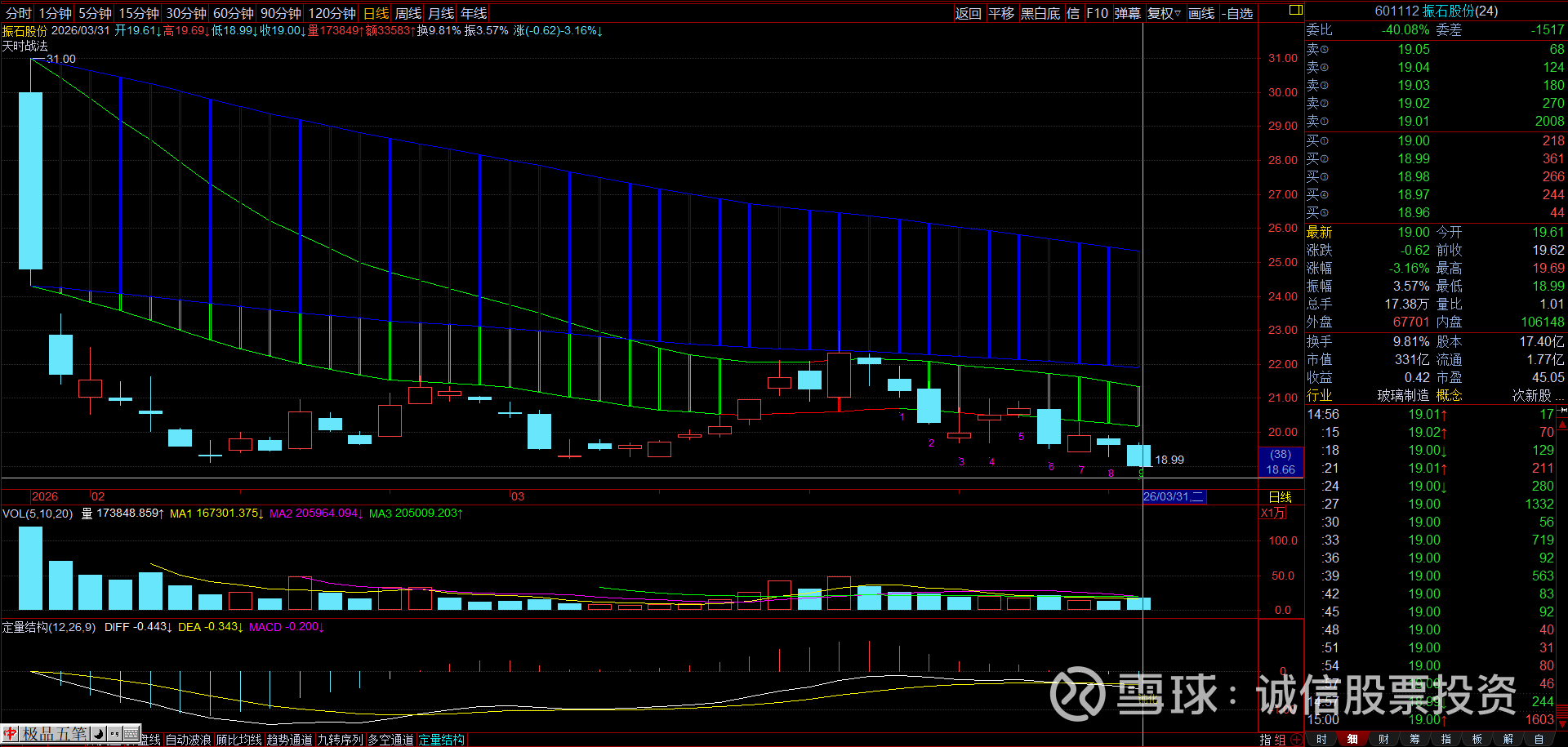Image resolution: width=1568 pixels, height=747 pixels.
Task: Select the 趋势通道 indicator tab
Action: tap(289, 740)
